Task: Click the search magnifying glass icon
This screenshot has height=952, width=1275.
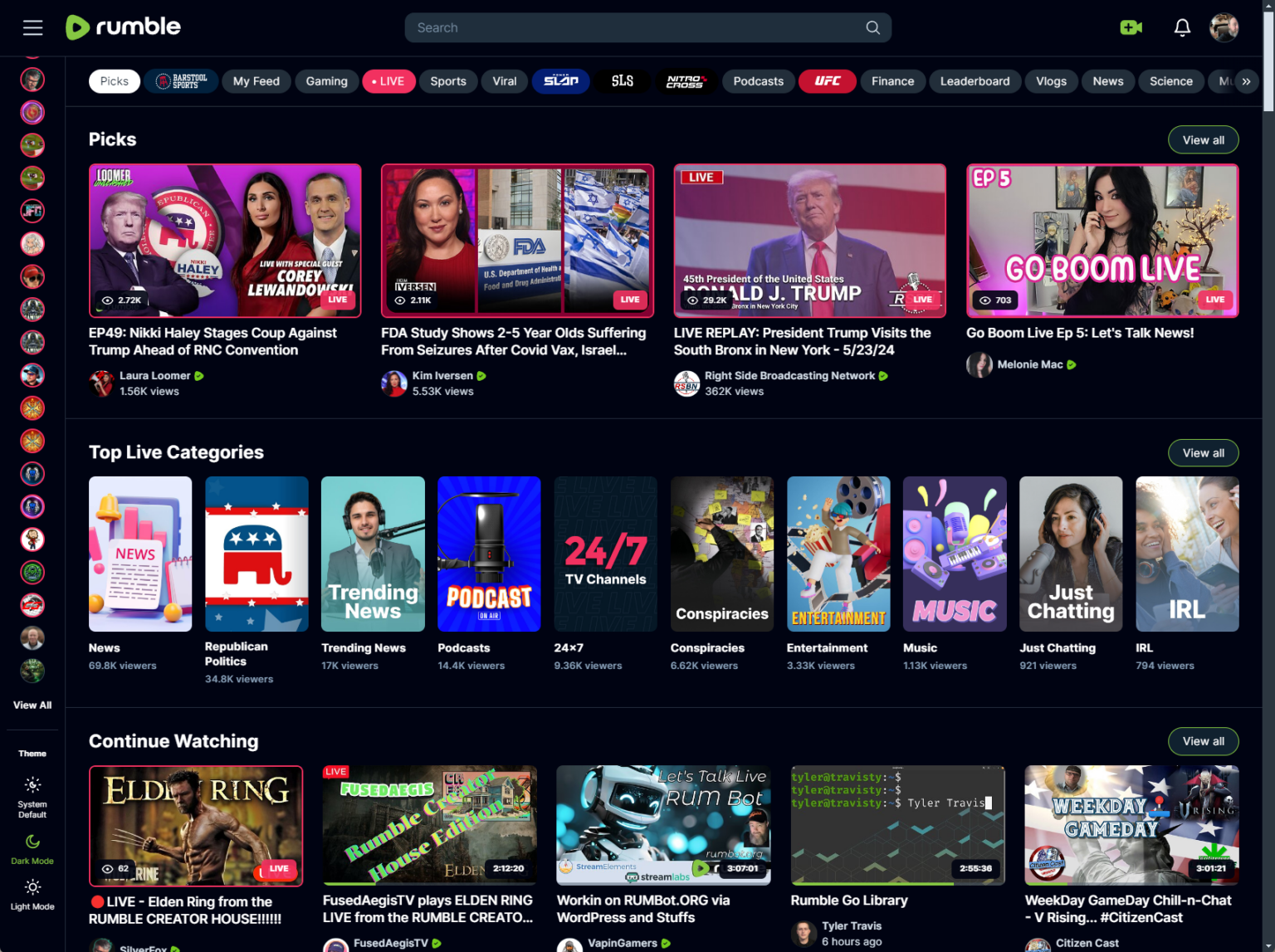Action: coord(872,27)
